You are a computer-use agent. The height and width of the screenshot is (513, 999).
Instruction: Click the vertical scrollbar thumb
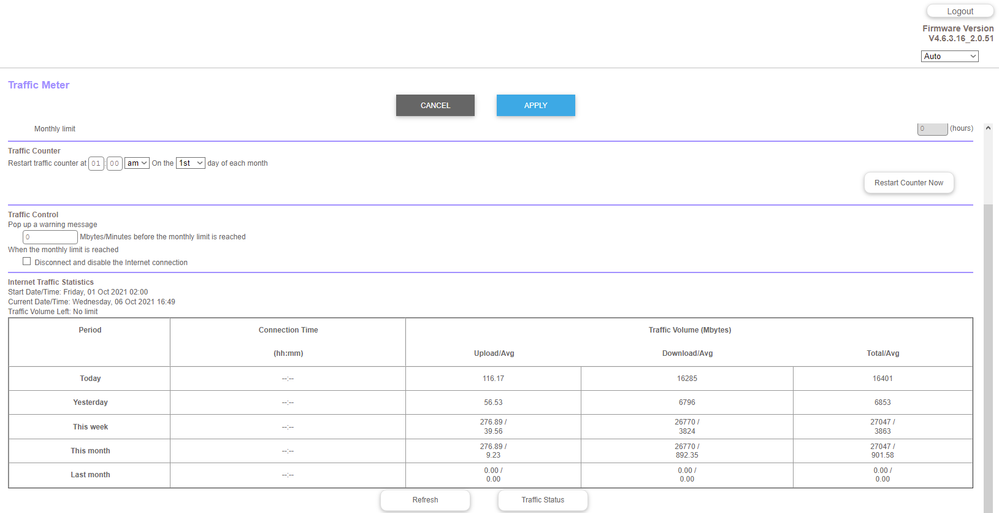988,350
